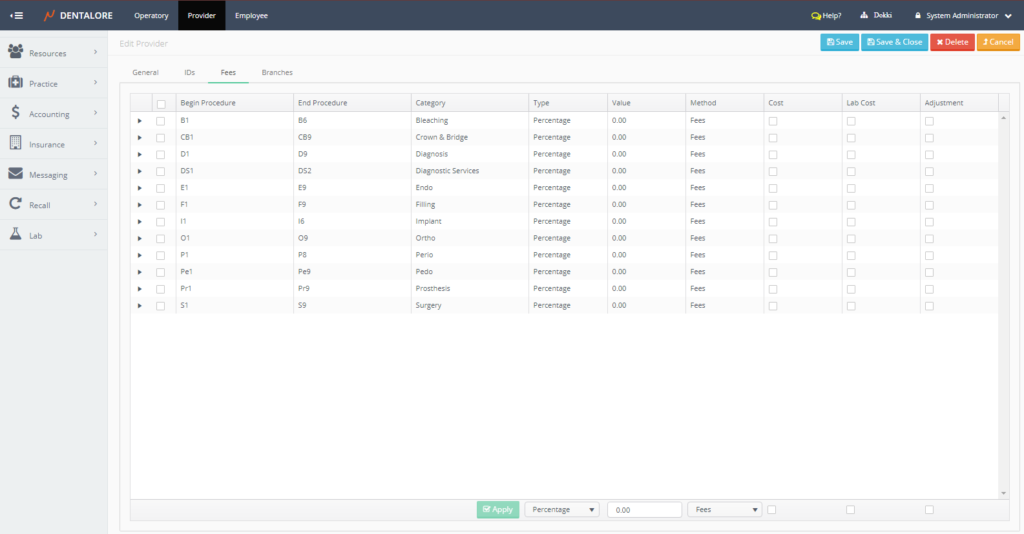Open Practice sidebar medical kit icon
Viewport: 1024px width, 534px height.
[16, 83]
